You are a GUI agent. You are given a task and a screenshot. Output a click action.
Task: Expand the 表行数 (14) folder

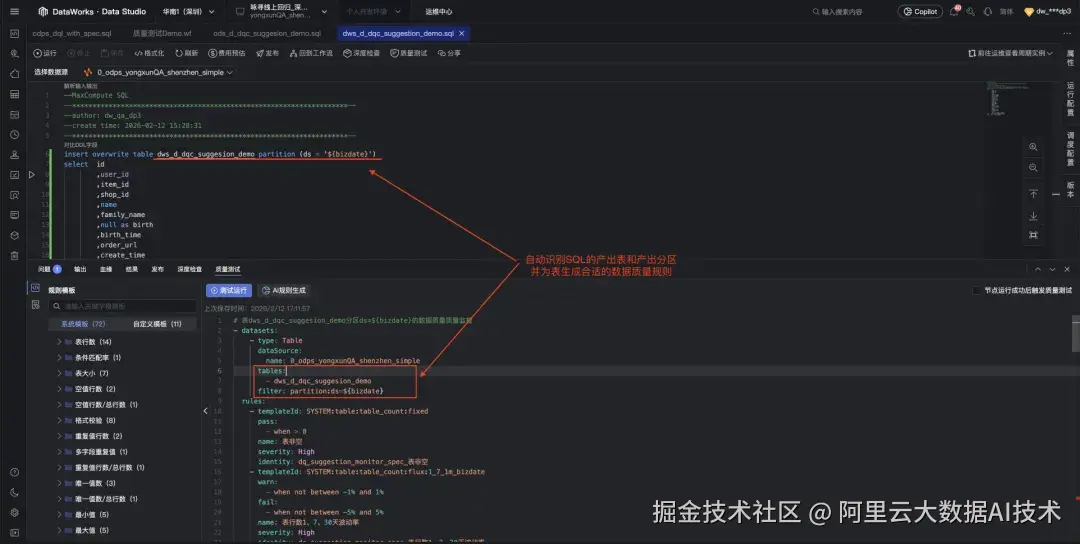click(x=59, y=342)
